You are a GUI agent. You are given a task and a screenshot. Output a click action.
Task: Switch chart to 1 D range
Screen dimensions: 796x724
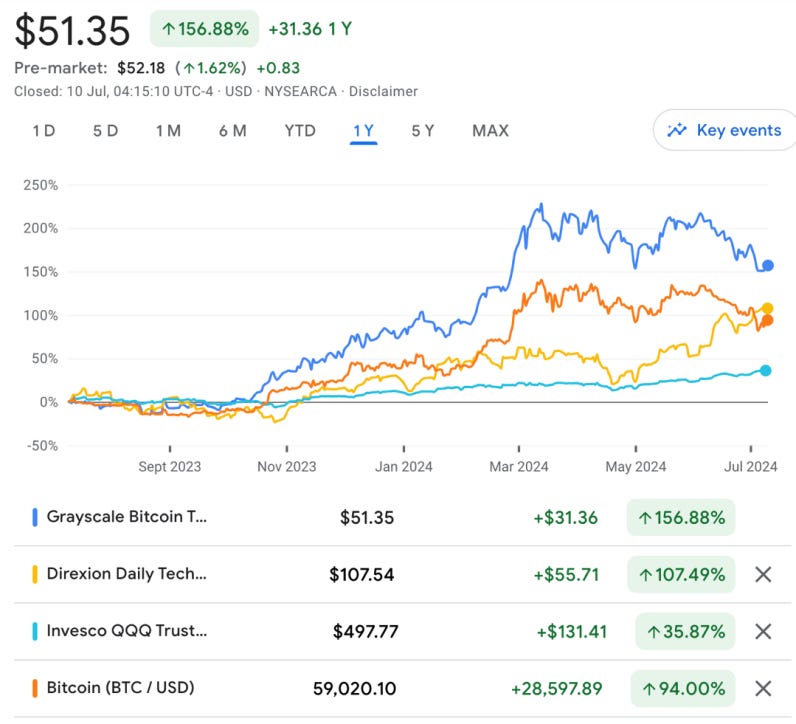coord(44,131)
